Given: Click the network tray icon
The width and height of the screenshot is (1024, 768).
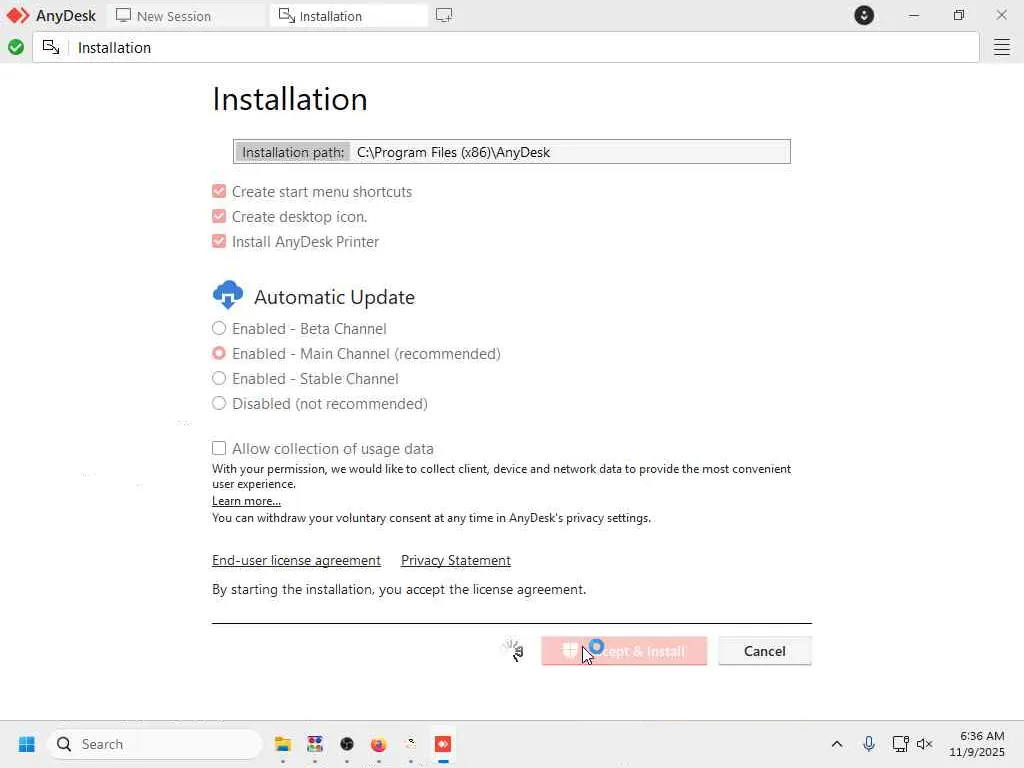Looking at the screenshot, I should coord(900,744).
